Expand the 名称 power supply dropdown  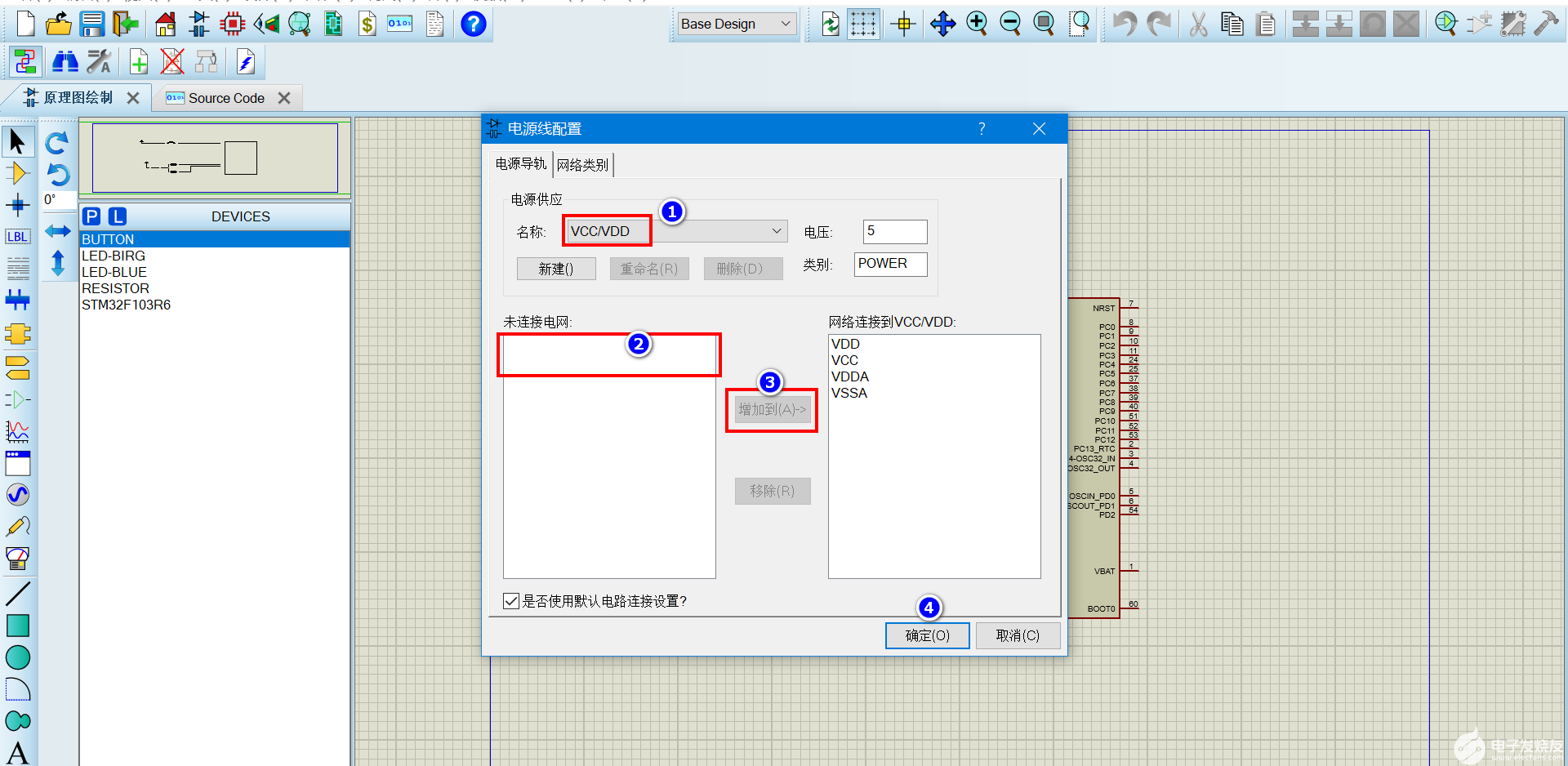coord(777,231)
